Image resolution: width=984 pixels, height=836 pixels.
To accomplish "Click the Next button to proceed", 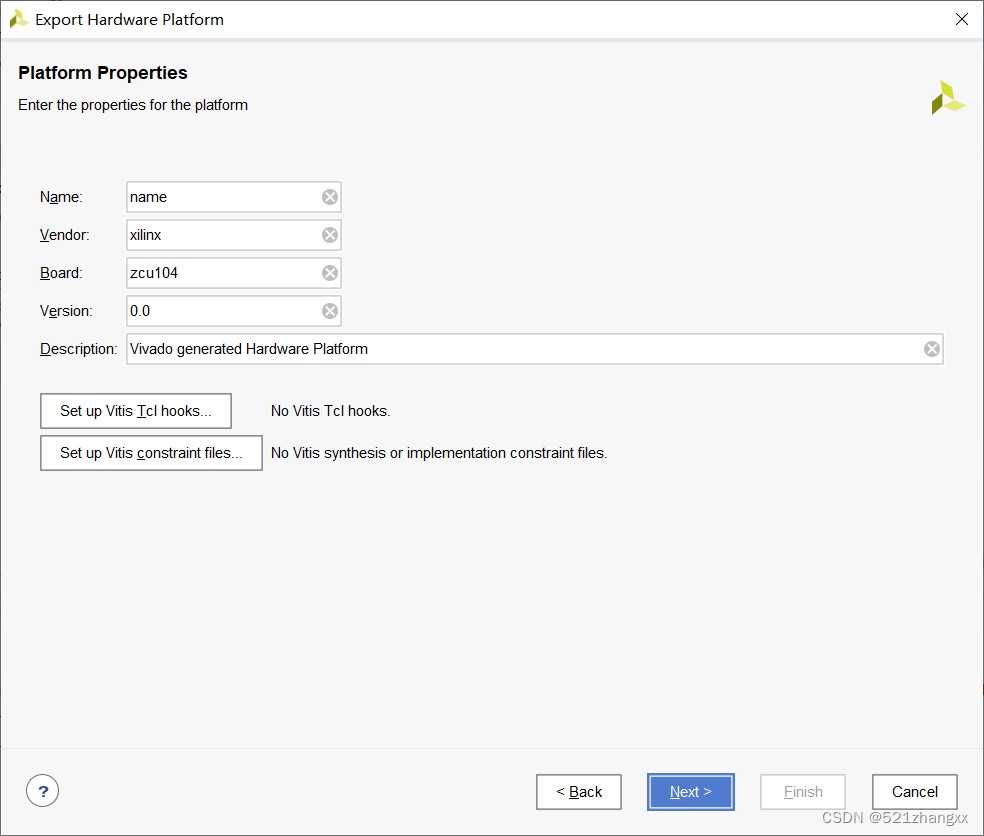I will tap(690, 791).
